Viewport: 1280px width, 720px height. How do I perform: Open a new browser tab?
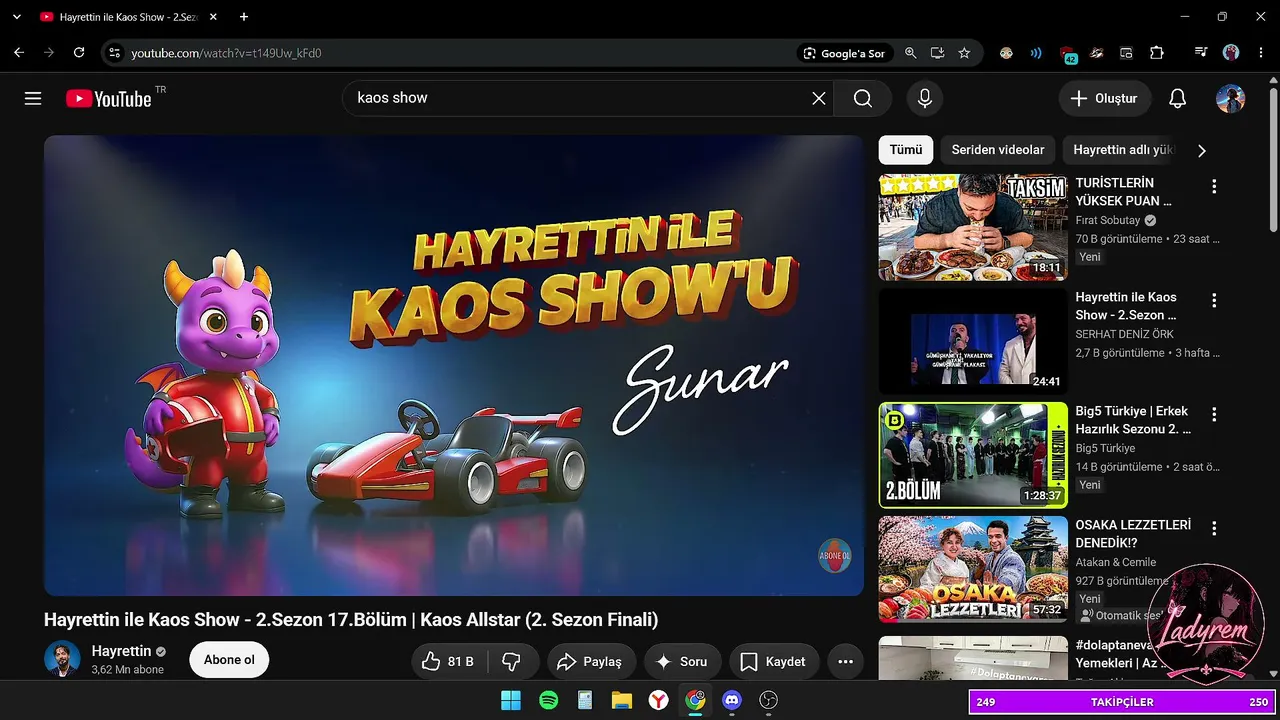click(244, 17)
